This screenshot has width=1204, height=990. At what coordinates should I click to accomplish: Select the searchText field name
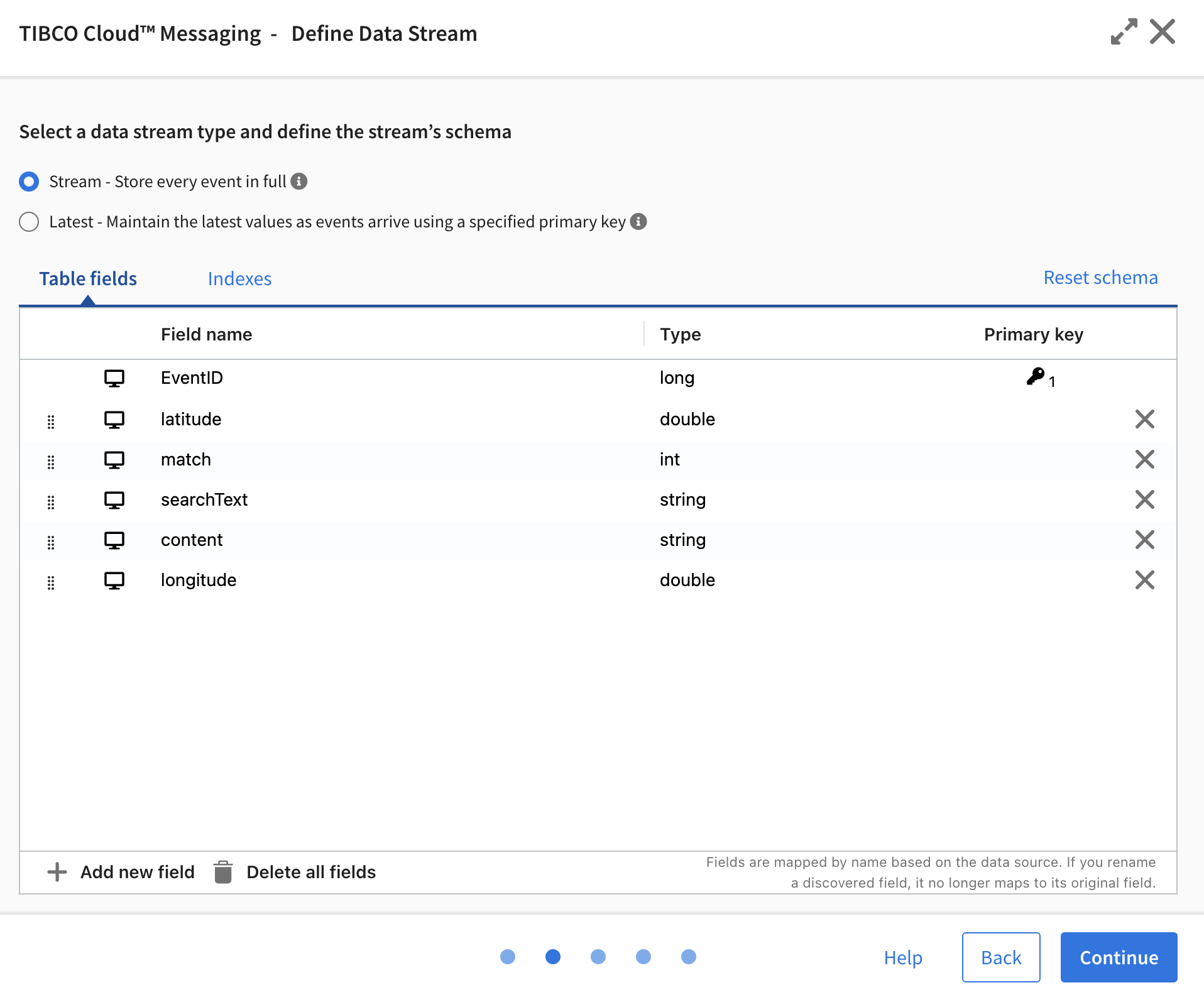(204, 499)
